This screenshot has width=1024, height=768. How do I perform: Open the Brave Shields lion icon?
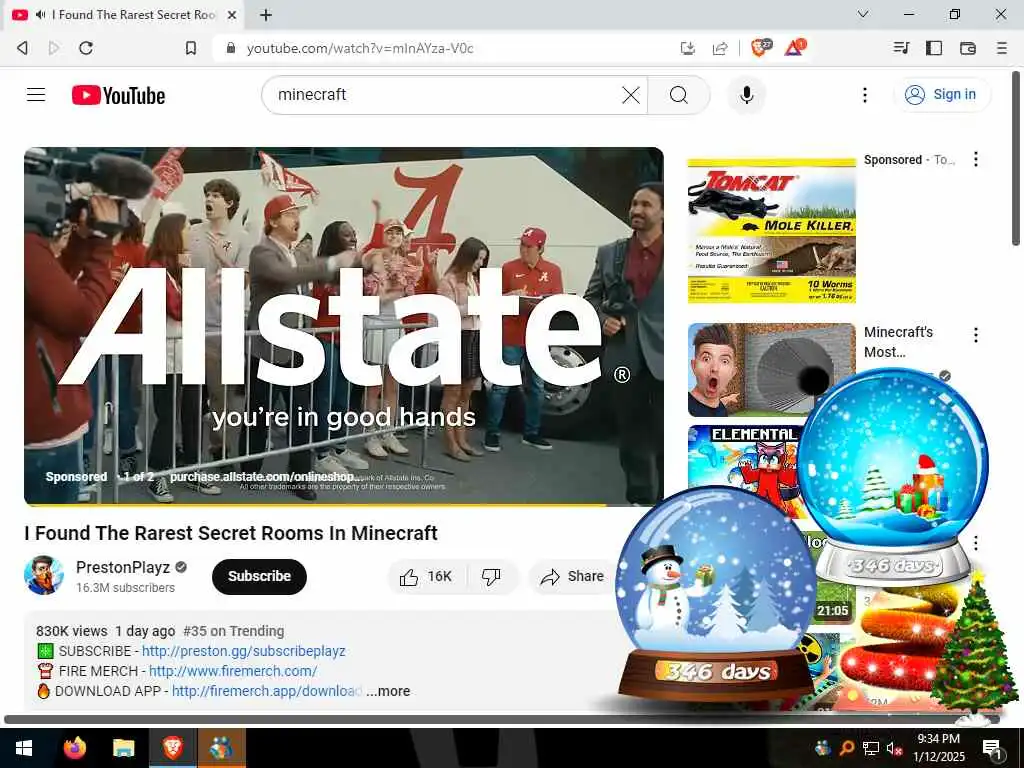tap(760, 48)
